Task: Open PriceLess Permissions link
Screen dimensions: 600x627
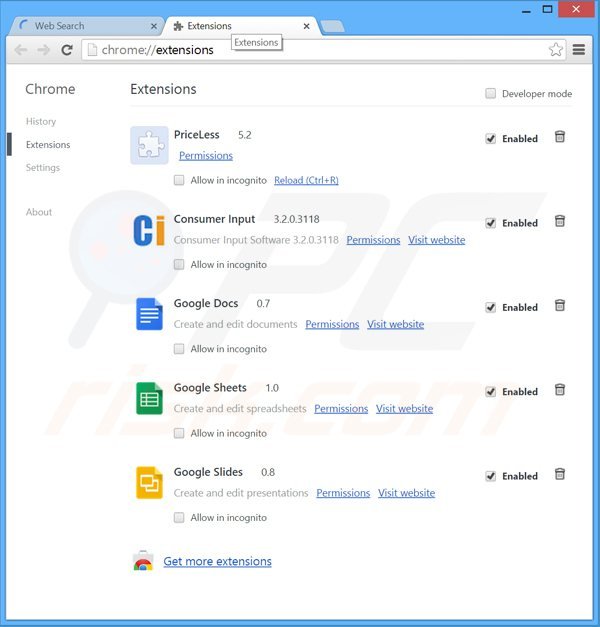Action: coord(206,156)
